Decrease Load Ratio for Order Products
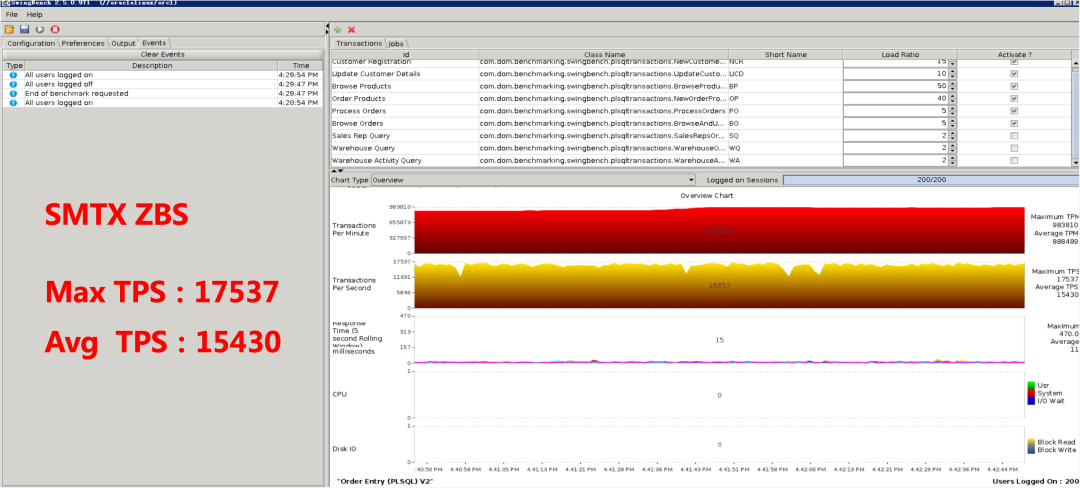 click(x=953, y=101)
